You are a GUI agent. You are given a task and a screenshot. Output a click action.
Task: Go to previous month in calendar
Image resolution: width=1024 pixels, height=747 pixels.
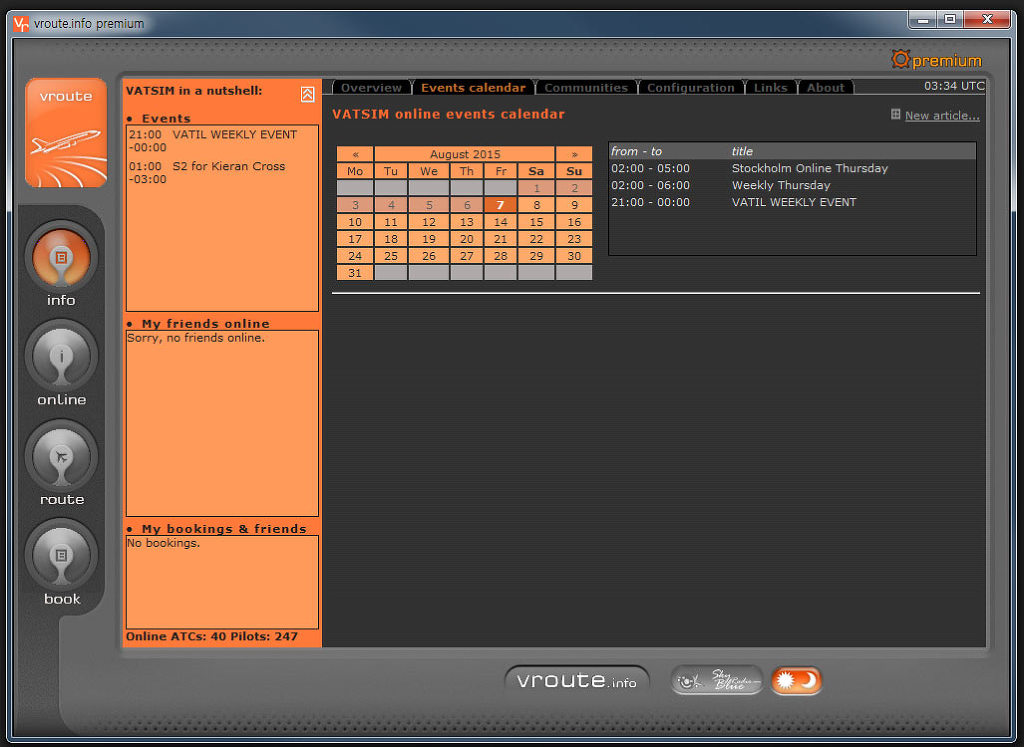tap(355, 155)
